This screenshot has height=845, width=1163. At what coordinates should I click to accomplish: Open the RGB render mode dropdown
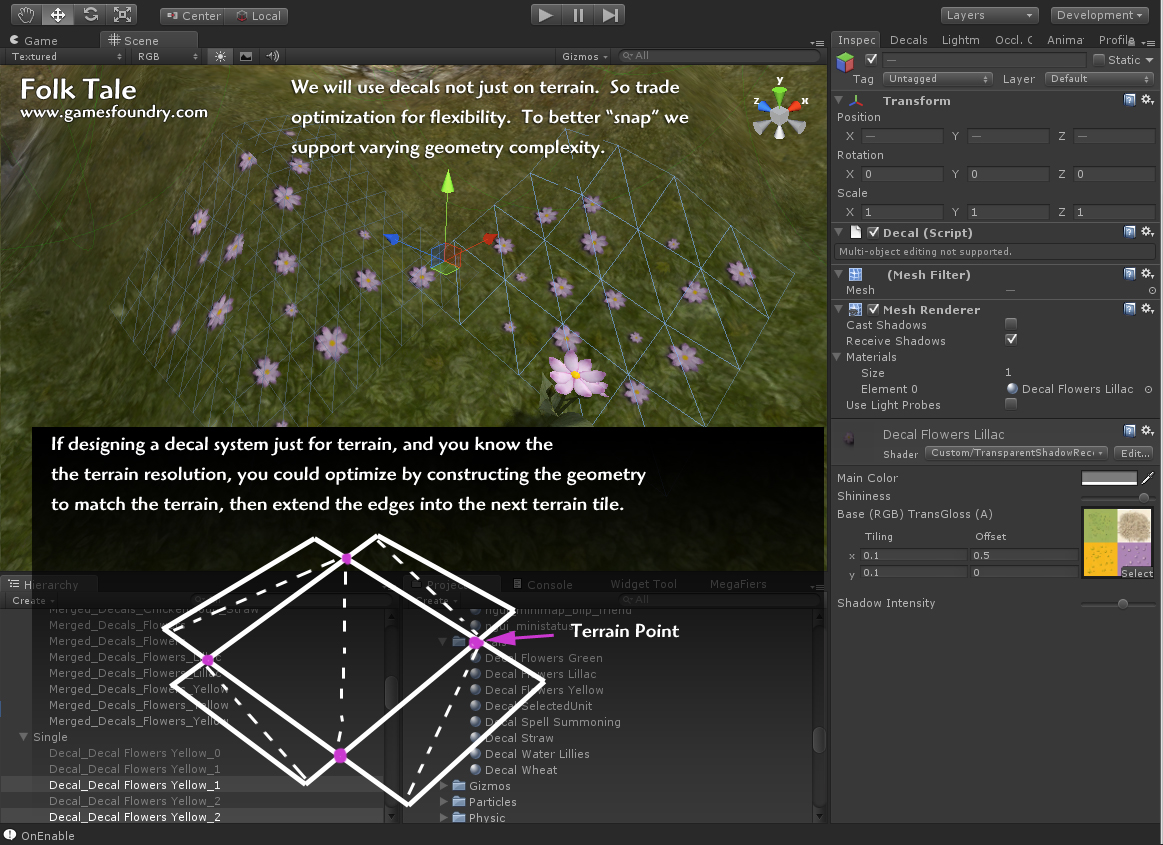pos(167,56)
